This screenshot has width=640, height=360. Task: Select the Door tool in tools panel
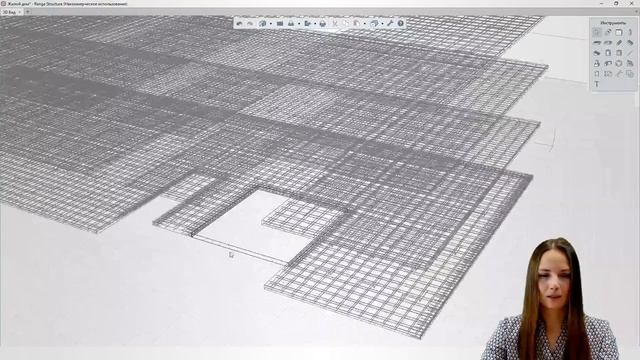[608, 53]
